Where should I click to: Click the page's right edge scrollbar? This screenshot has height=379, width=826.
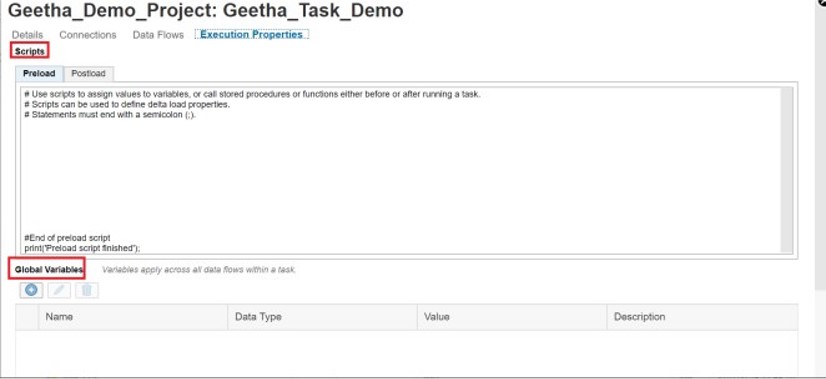click(820, 142)
